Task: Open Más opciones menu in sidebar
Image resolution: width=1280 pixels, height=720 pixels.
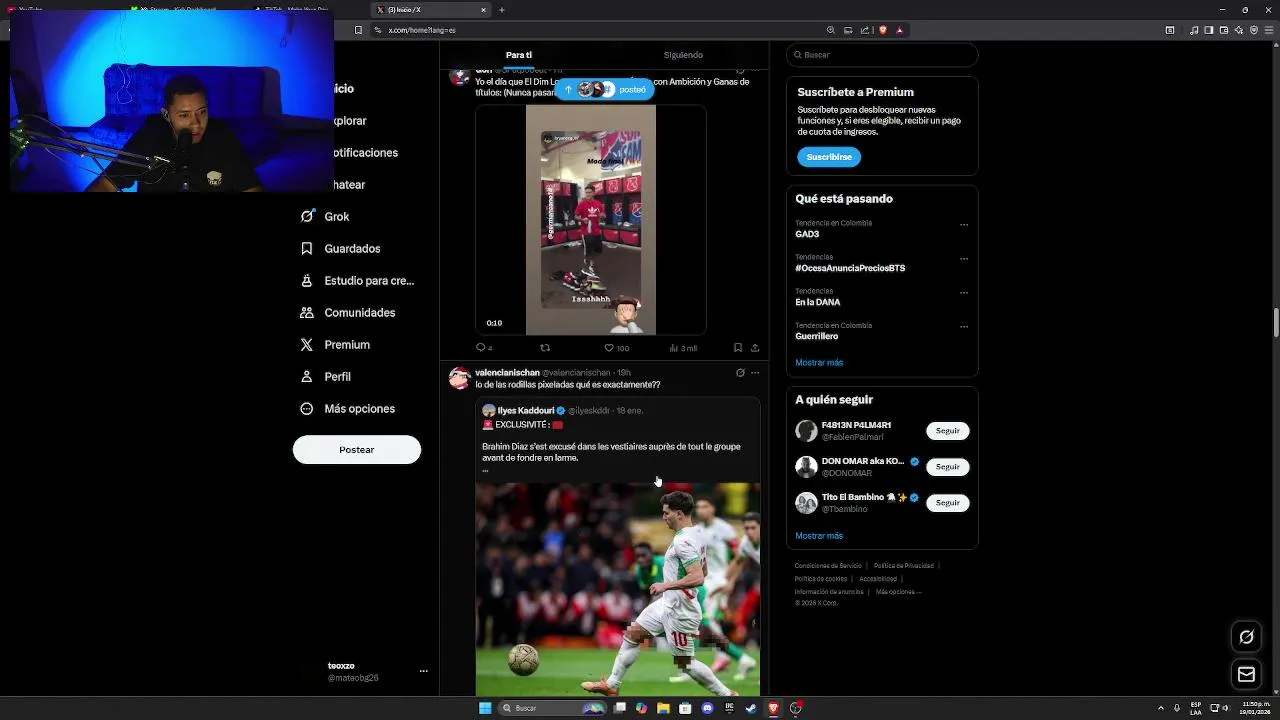Action: [348, 409]
